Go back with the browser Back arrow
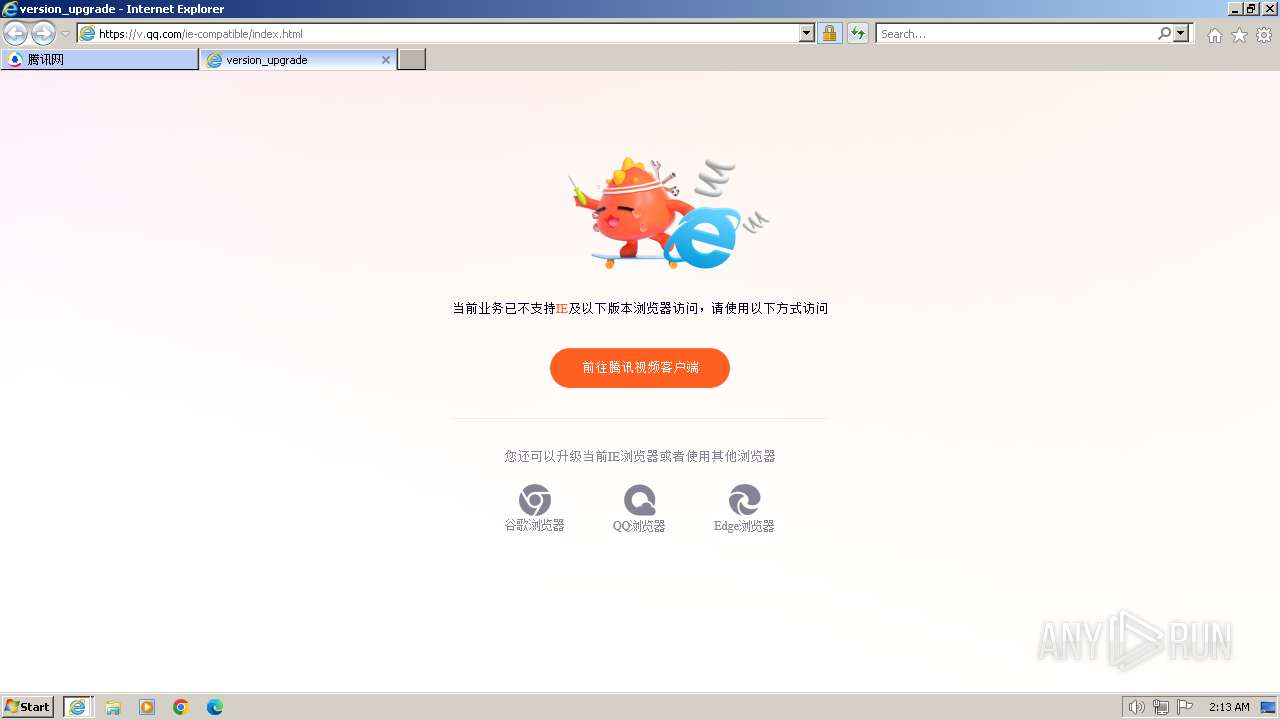 point(15,34)
